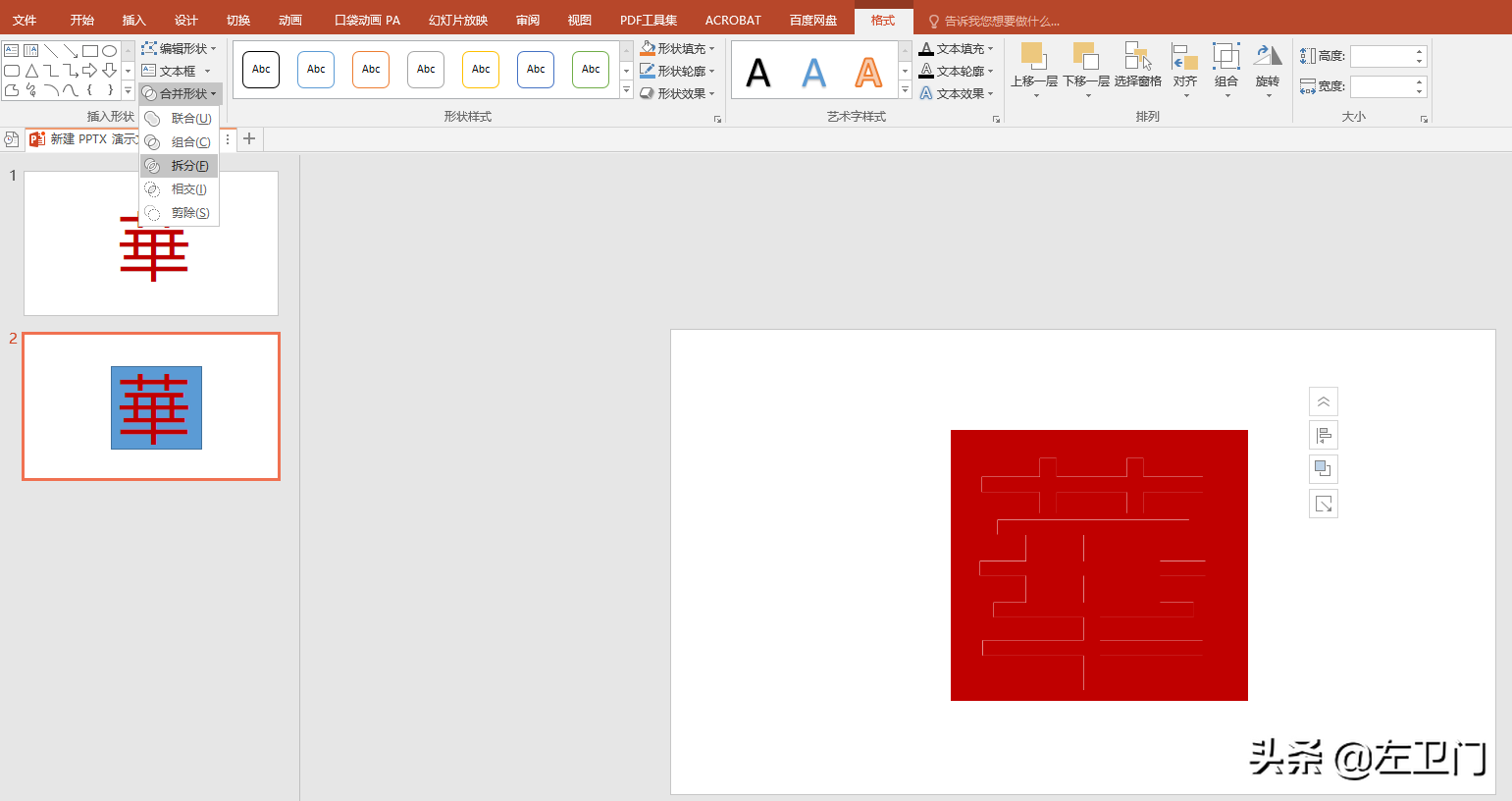This screenshot has height=801, width=1512.
Task: Open the 文本框 dropdown
Action: tap(177, 71)
